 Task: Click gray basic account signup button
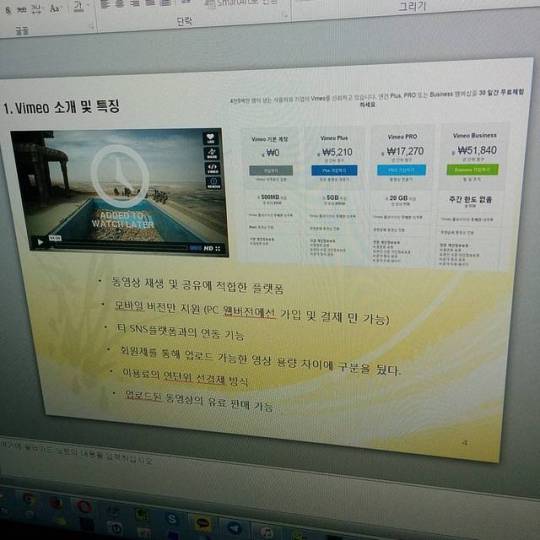[271, 170]
